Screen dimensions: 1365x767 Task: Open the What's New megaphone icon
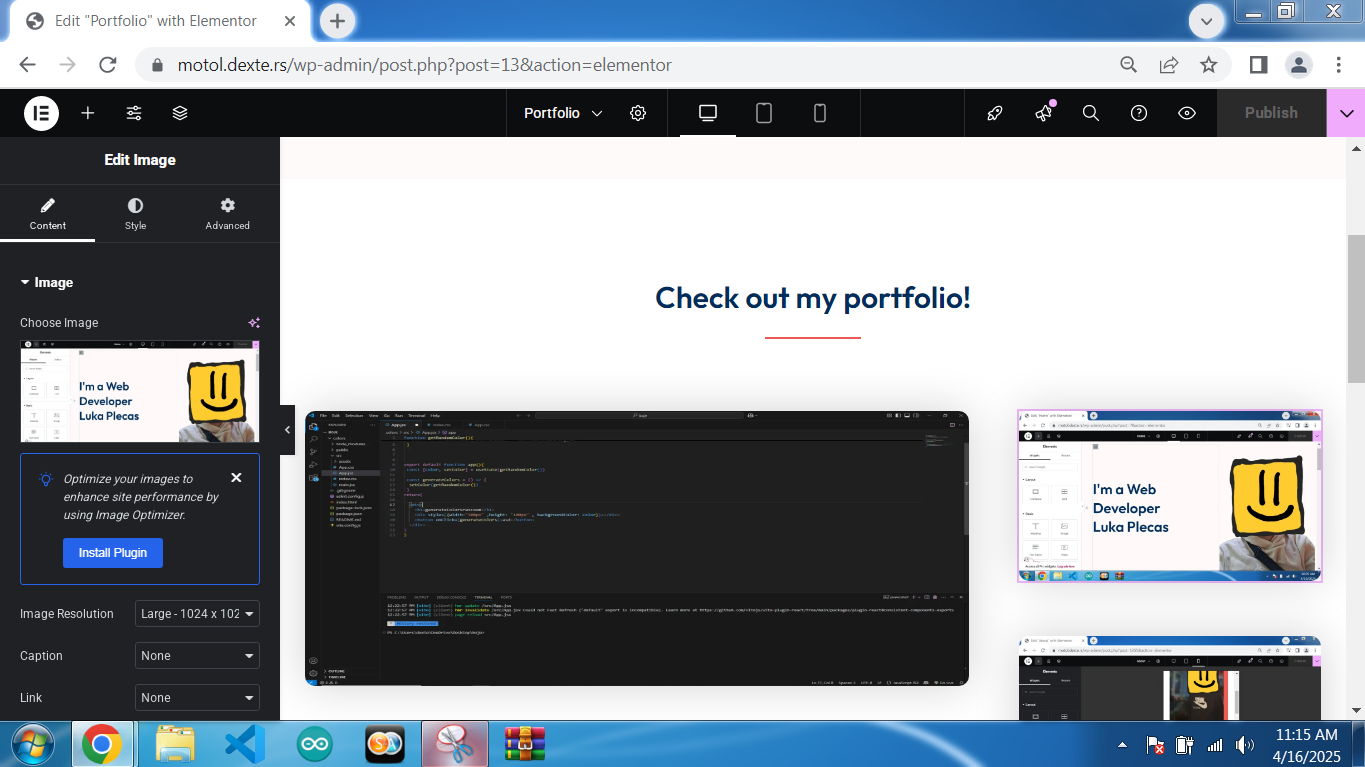click(1043, 113)
